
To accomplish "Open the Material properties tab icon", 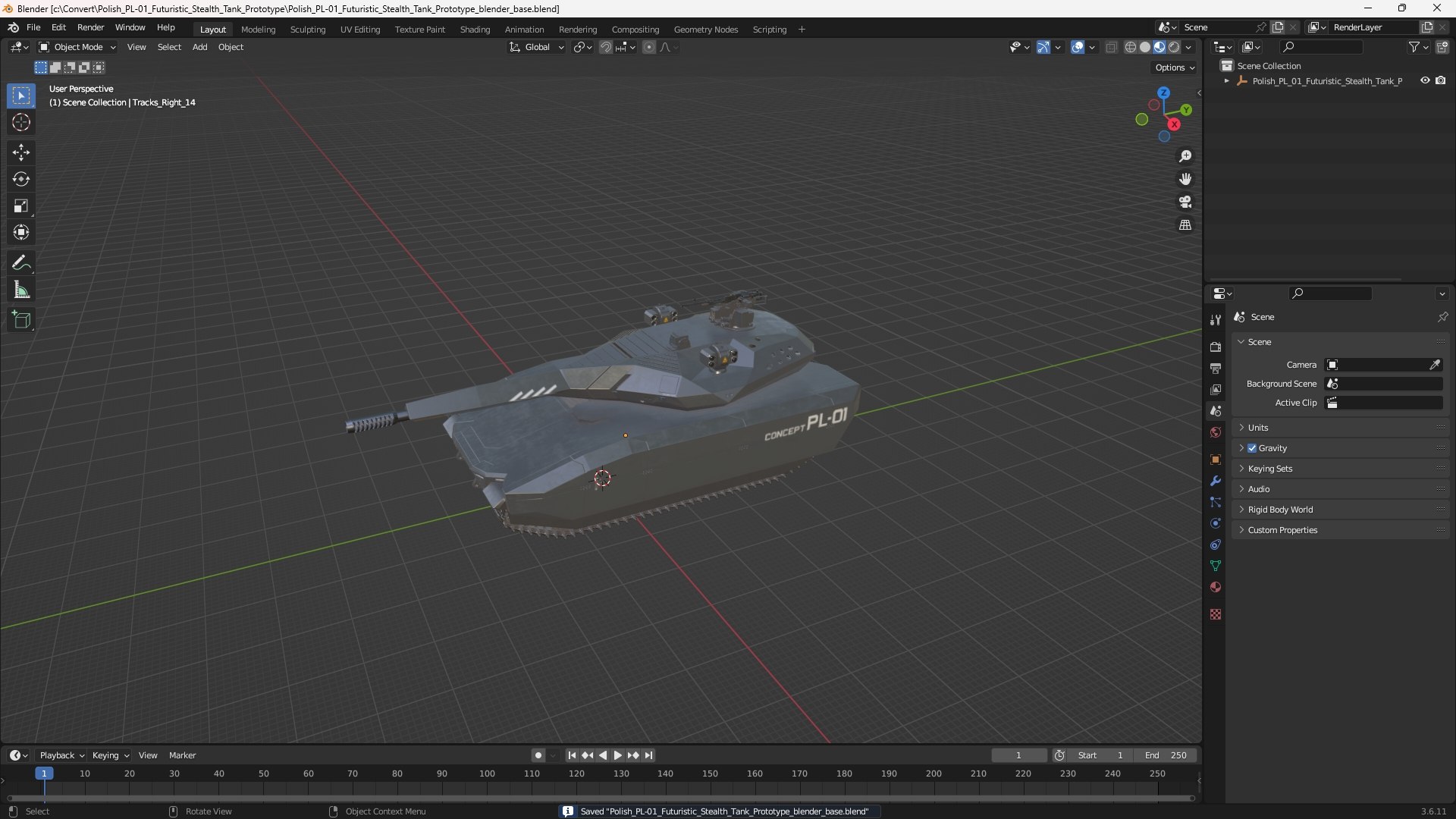I will point(1216,587).
